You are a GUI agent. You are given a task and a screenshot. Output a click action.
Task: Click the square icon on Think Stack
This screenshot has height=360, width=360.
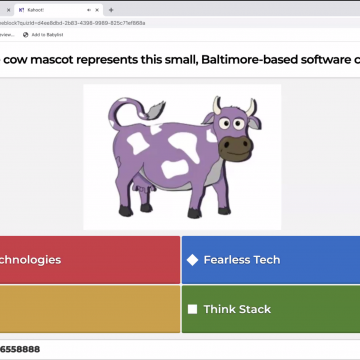192,309
